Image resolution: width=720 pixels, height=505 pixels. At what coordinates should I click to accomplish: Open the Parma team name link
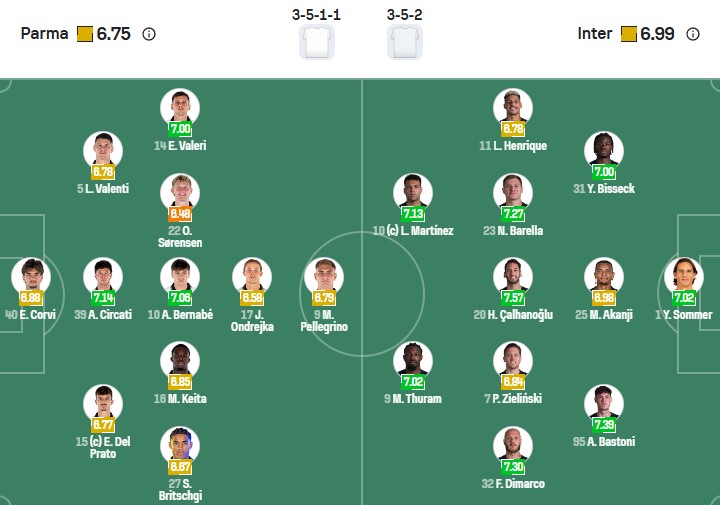[45, 34]
